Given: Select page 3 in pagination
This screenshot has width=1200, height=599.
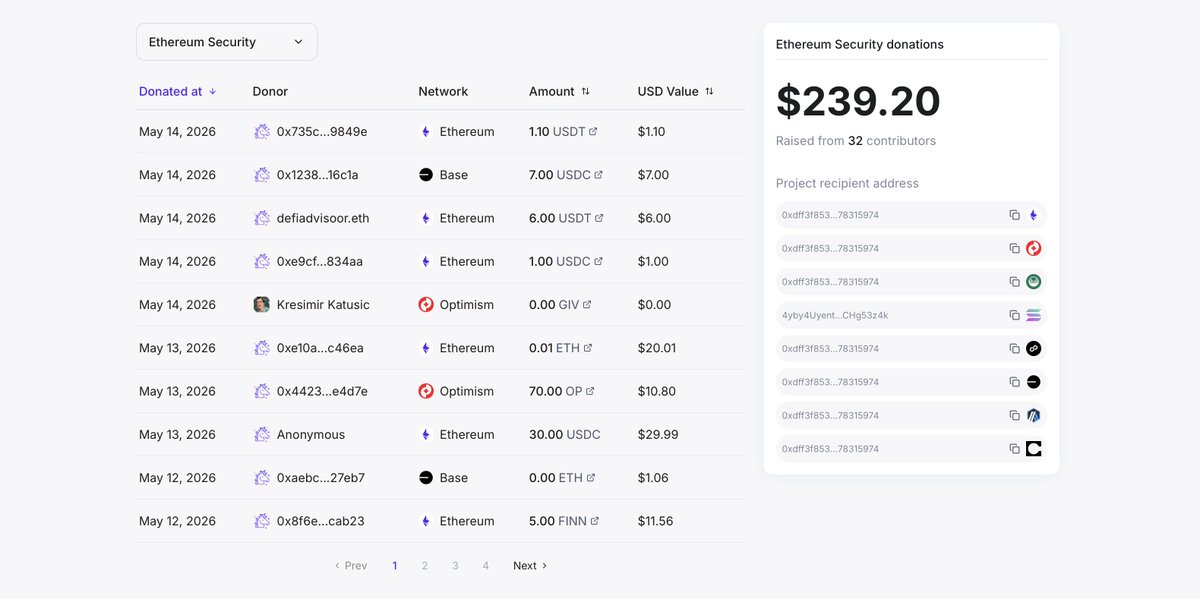Looking at the screenshot, I should click(x=455, y=566).
